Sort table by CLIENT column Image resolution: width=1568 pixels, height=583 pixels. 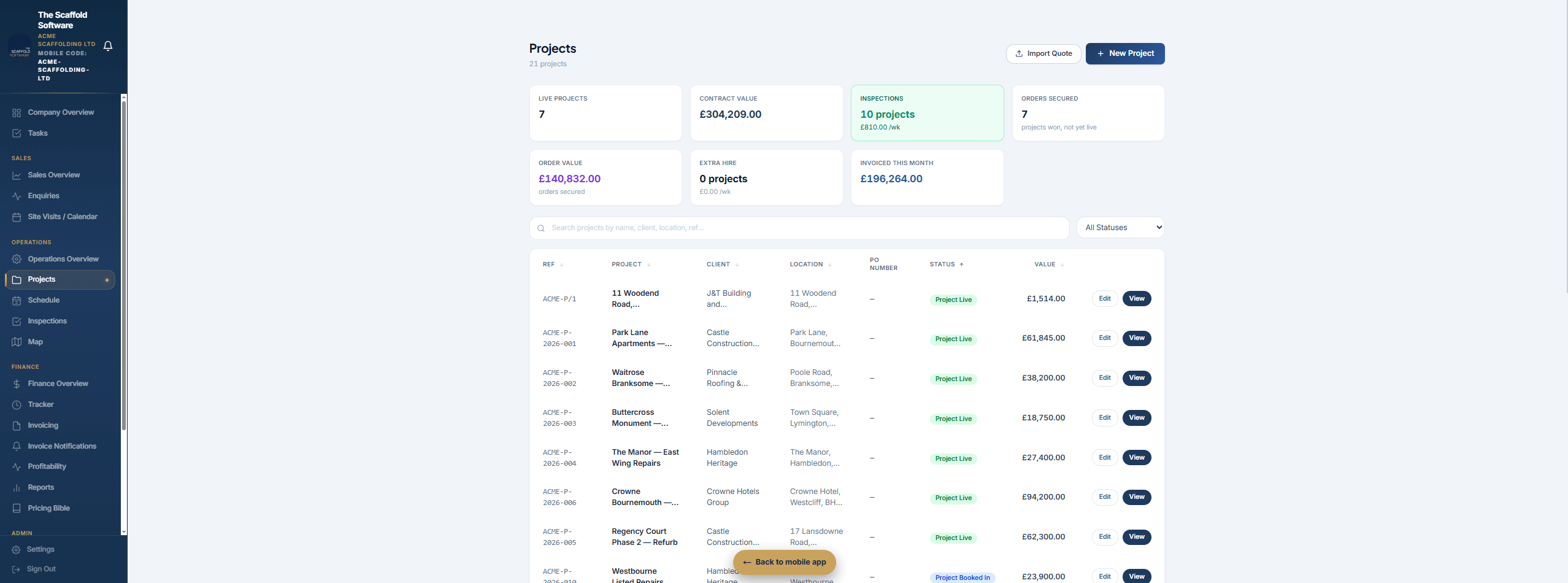pyautogui.click(x=723, y=264)
